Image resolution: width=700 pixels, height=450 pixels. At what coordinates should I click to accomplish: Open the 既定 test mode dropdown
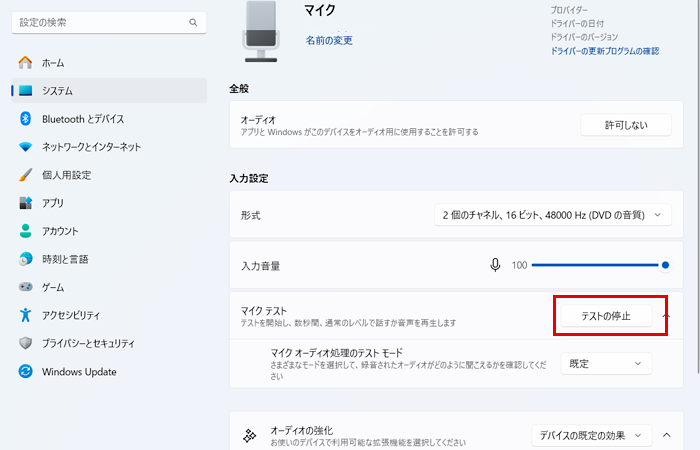click(606, 364)
